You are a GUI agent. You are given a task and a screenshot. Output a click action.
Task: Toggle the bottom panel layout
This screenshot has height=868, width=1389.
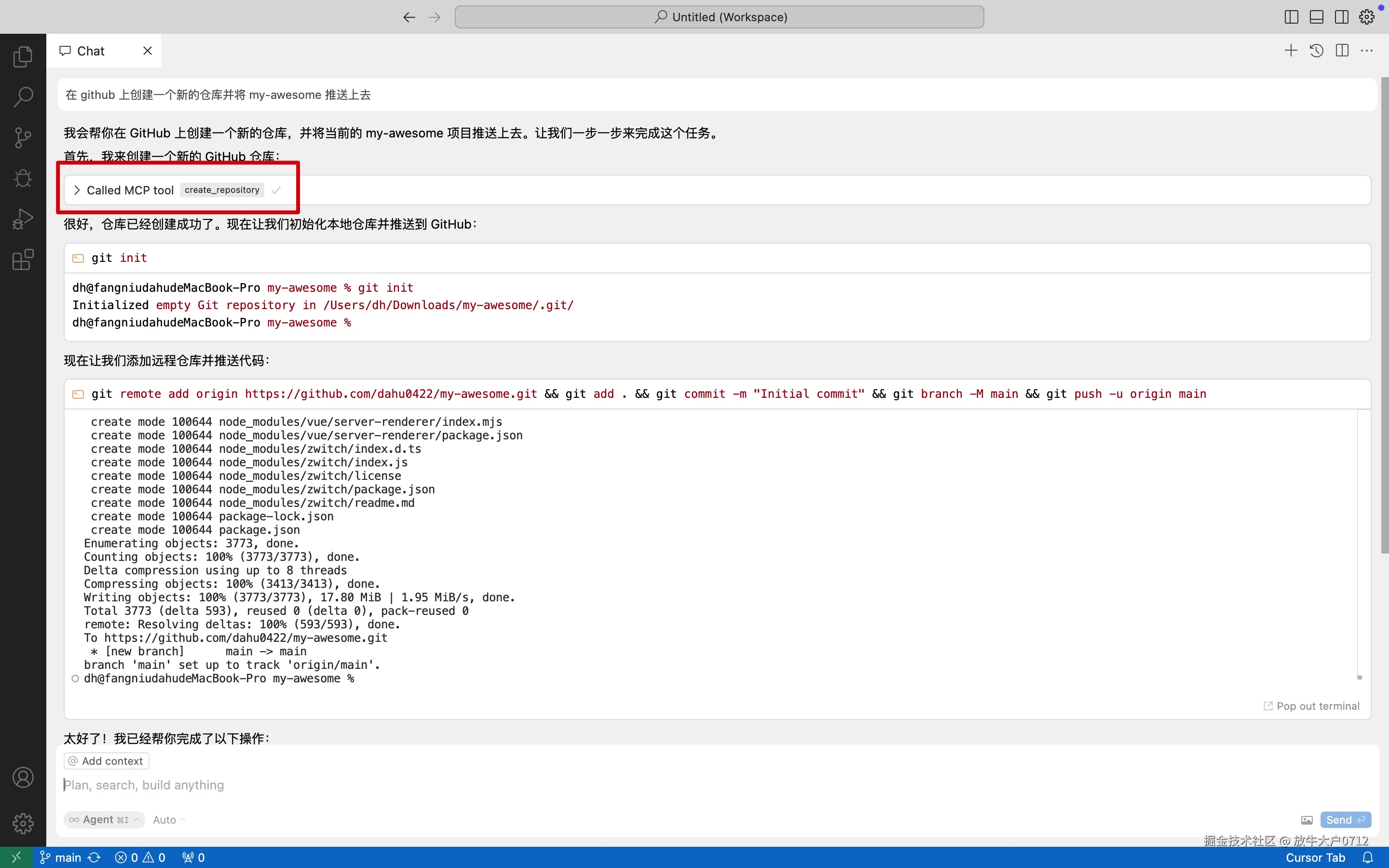[1317, 17]
